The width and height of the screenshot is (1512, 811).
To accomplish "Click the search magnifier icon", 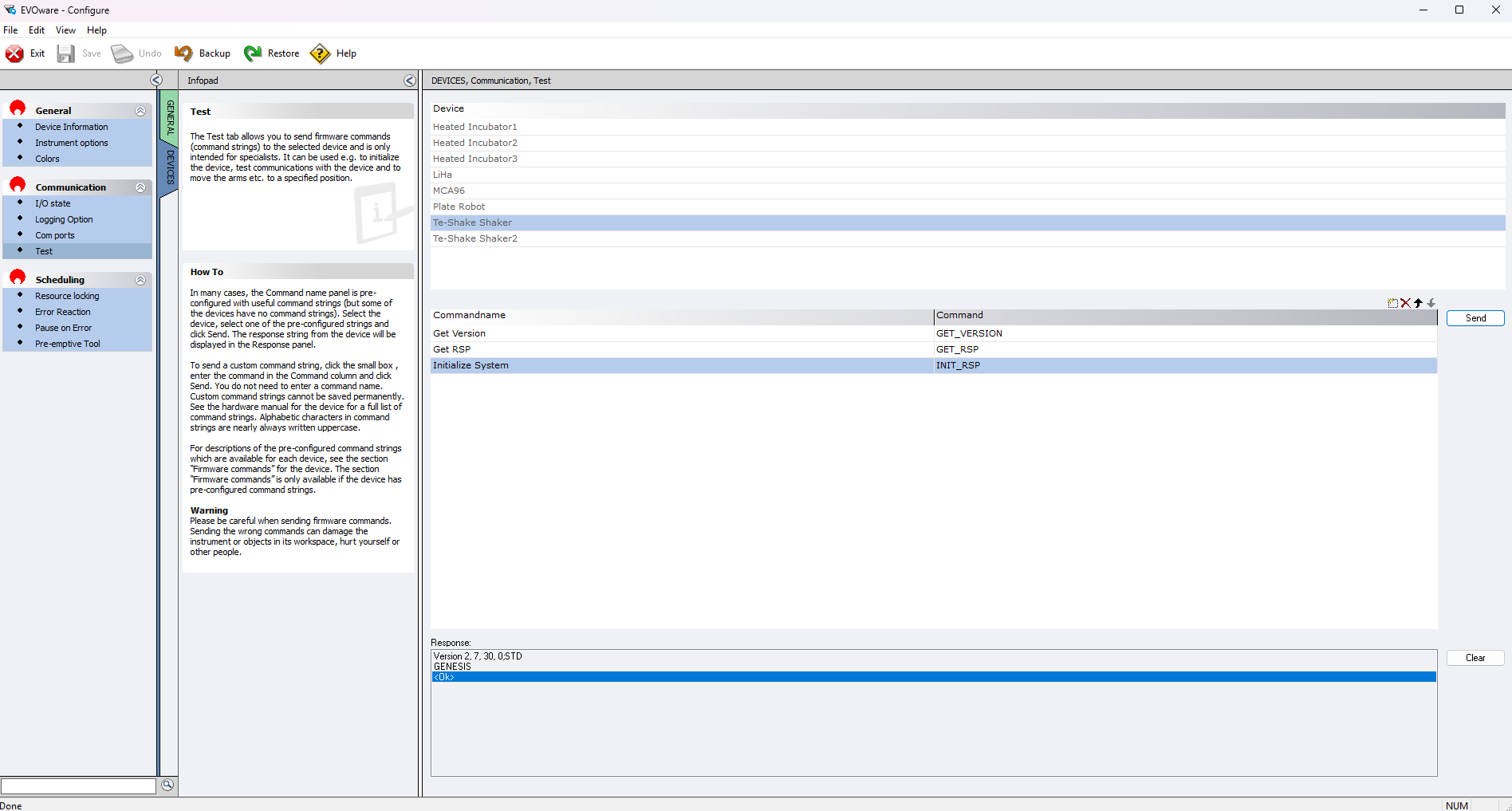I will [x=167, y=785].
